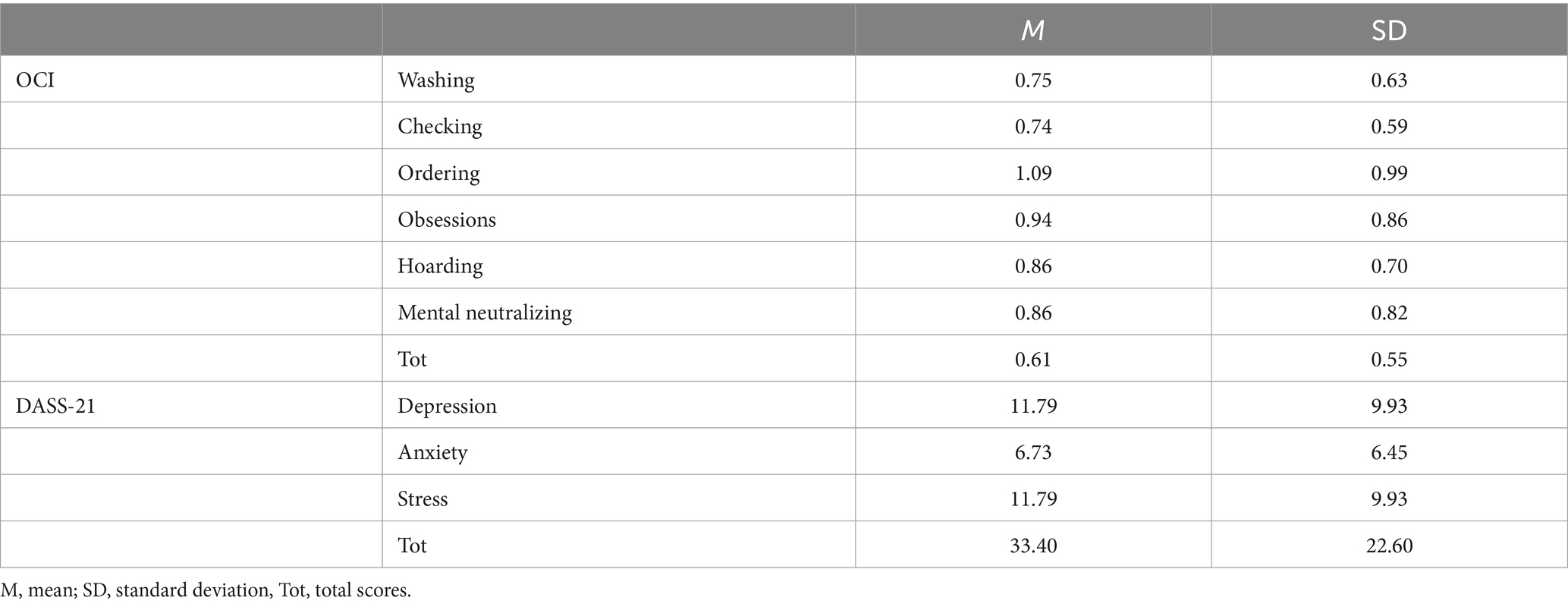Click the table footnote about abbreviations
Screen dimensions: 1568x607
(206, 590)
